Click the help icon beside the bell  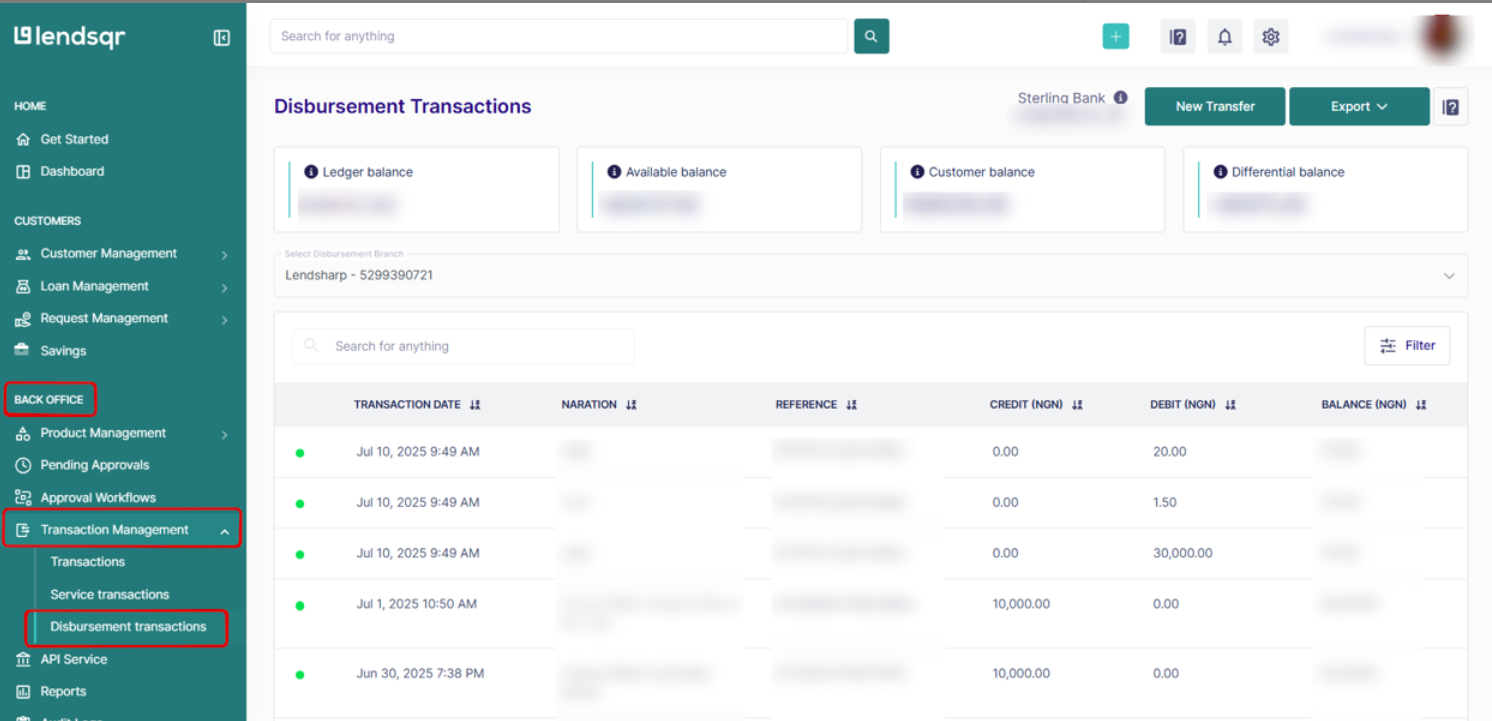coord(1177,36)
